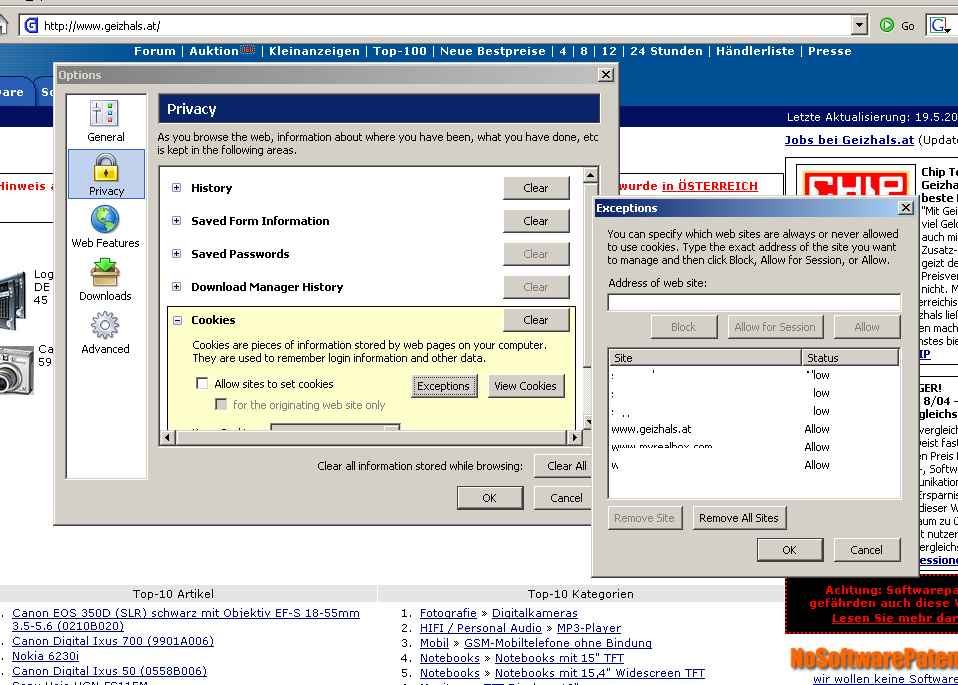
Task: Open the address bar URL dropdown
Action: [x=859, y=25]
